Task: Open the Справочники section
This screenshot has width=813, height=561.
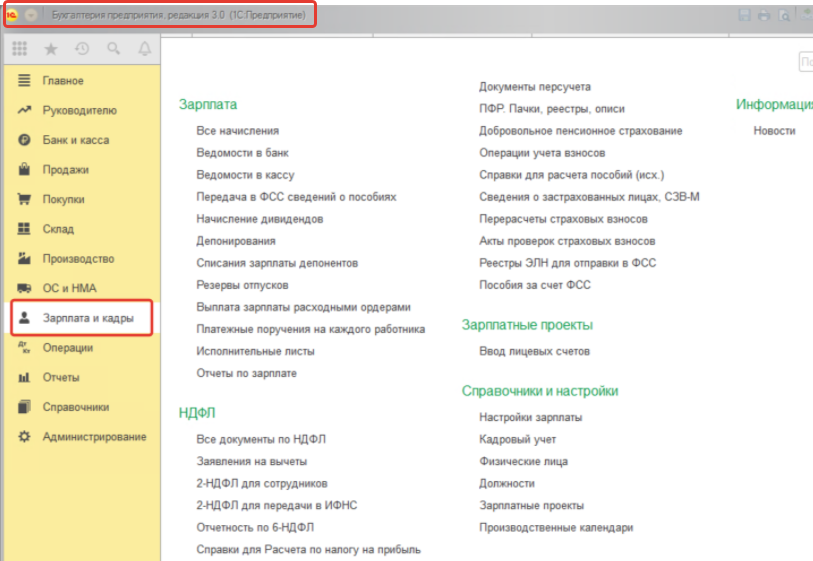Action: click(x=76, y=407)
